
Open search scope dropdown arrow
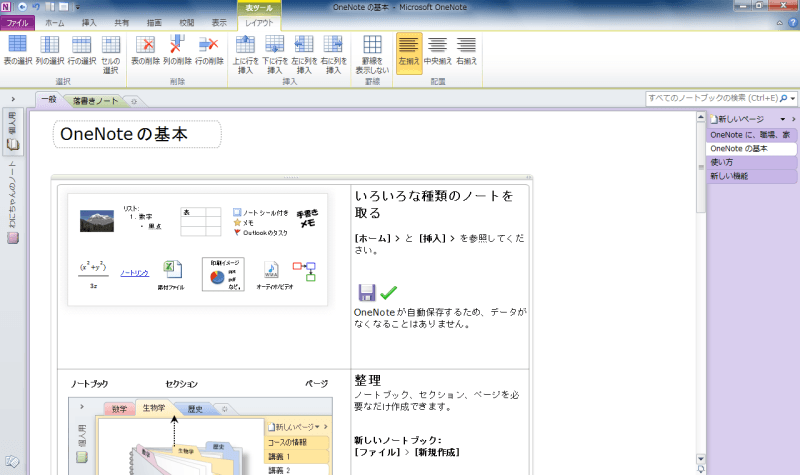pos(792,98)
